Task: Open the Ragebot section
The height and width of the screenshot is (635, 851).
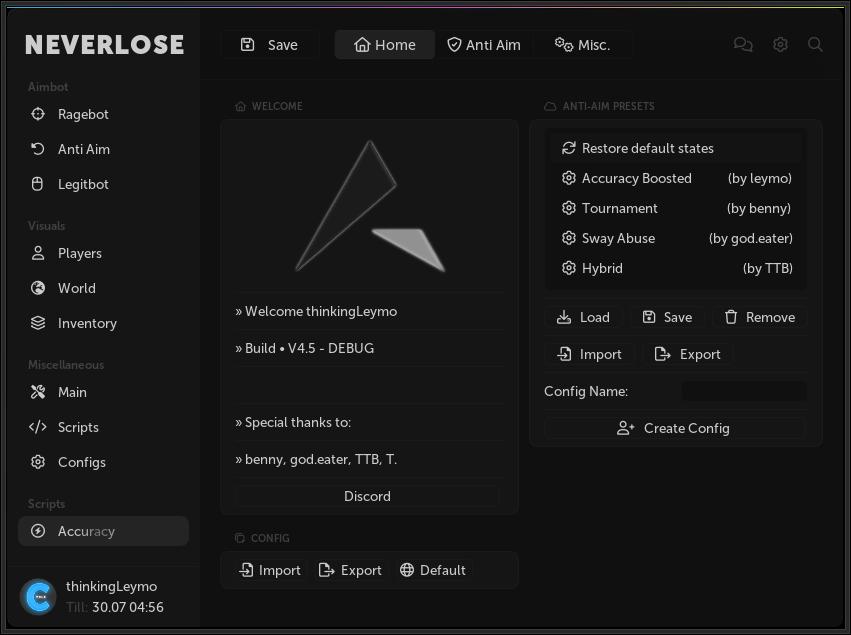Action: (82, 114)
